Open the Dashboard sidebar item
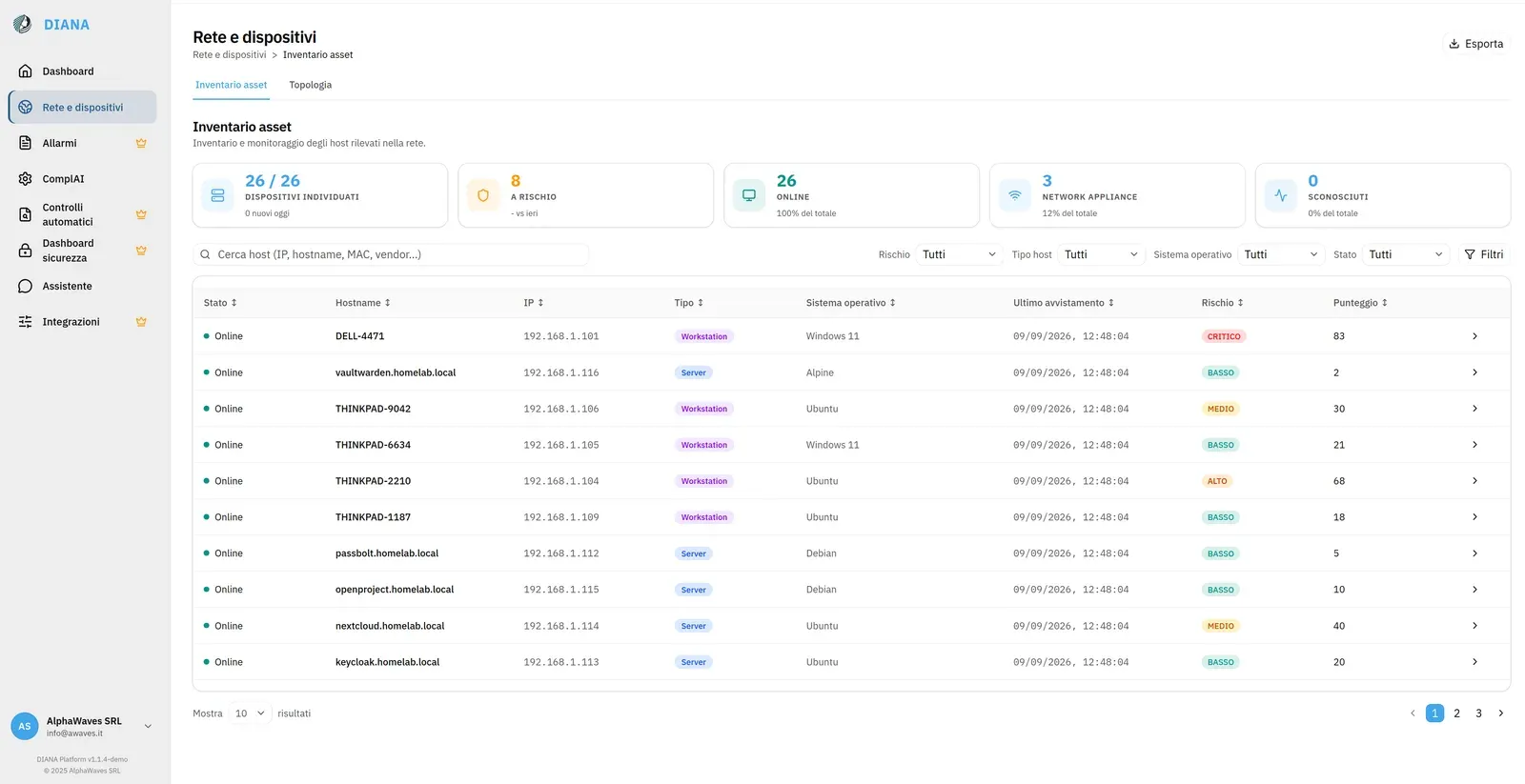The image size is (1525, 784). 82,71
